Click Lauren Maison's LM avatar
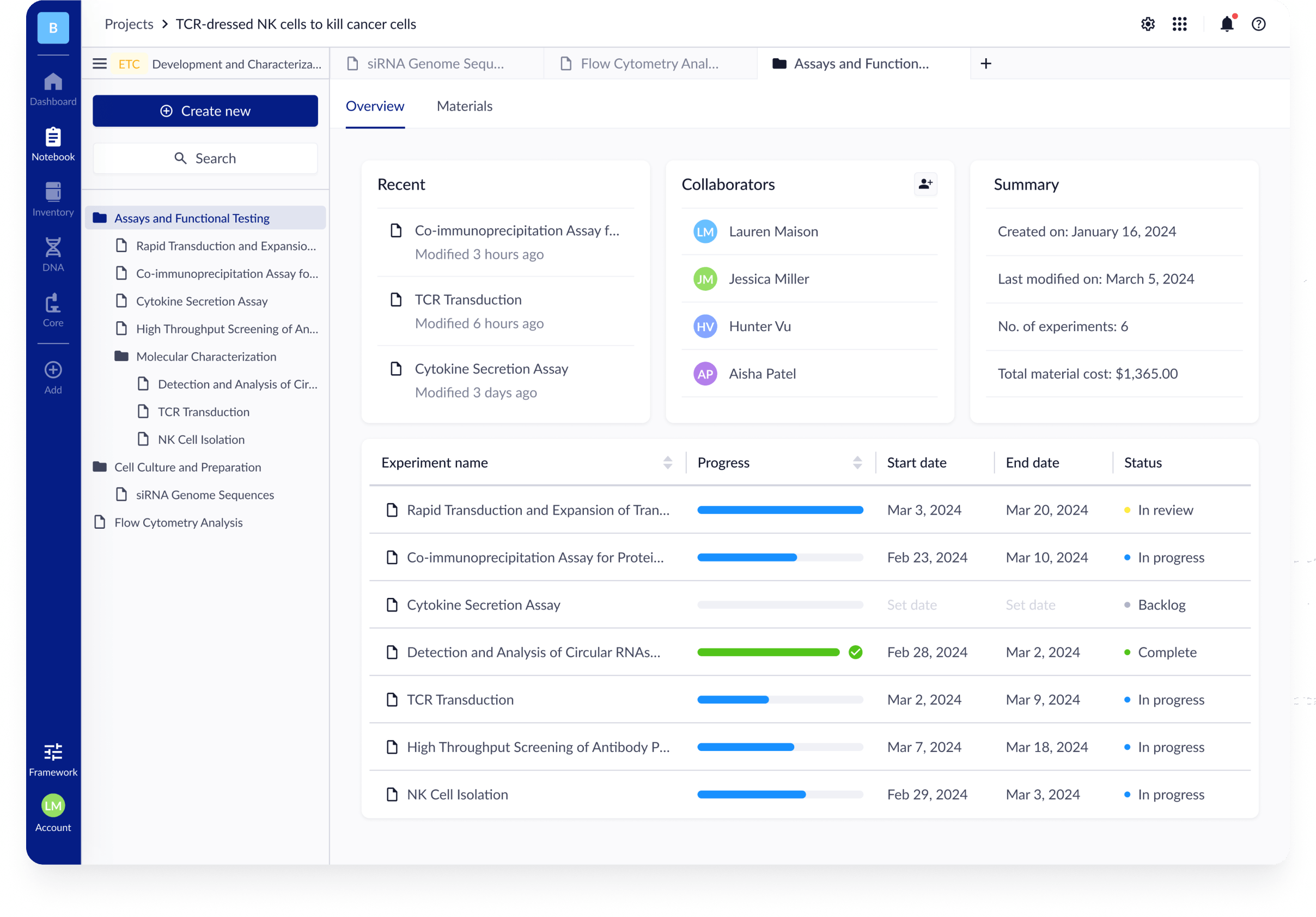 point(705,231)
